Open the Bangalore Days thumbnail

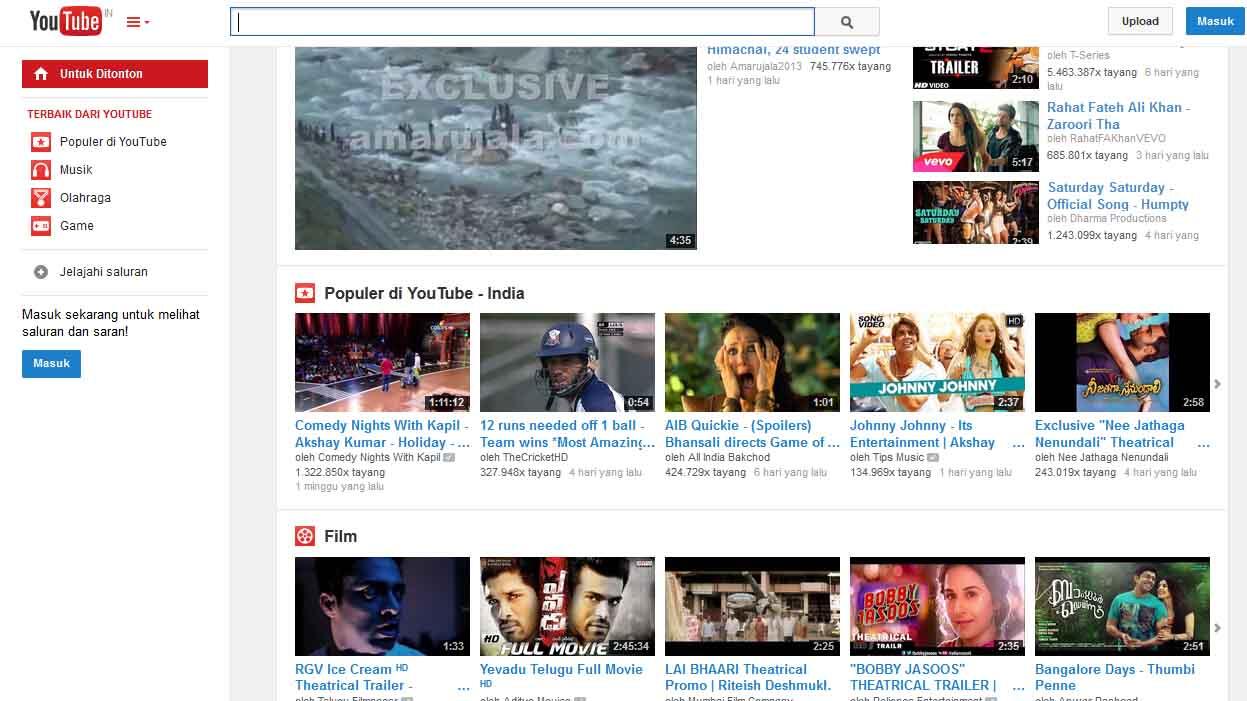pos(1122,606)
